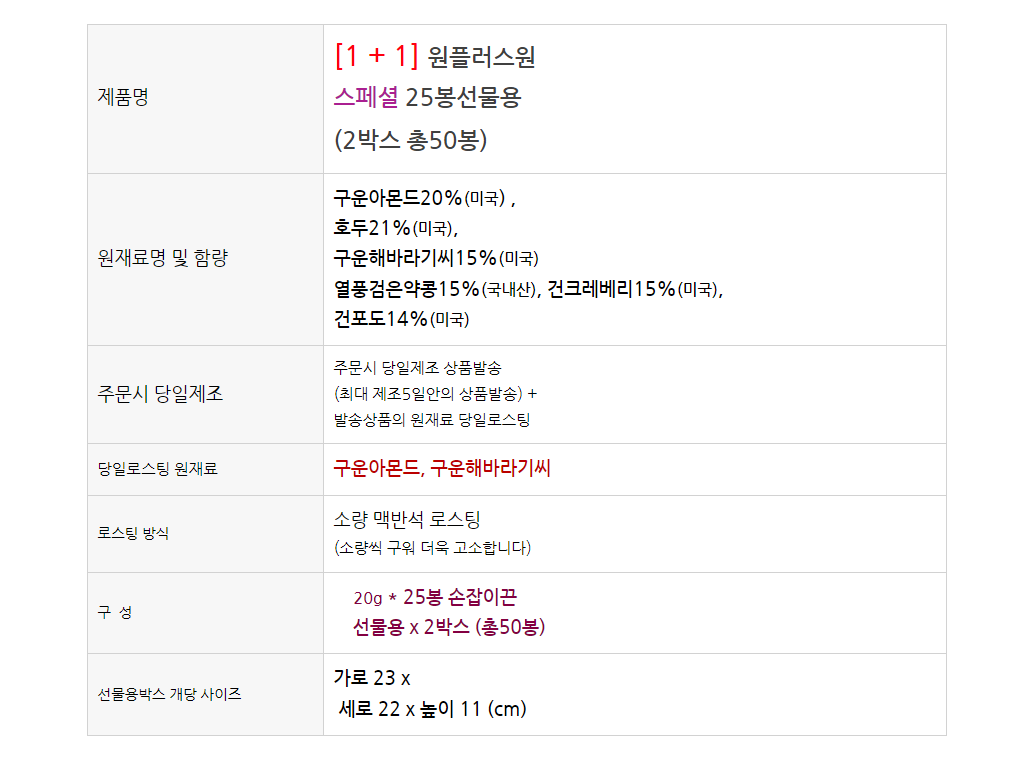The width and height of the screenshot is (1033, 770).
Task: Click the 당일로스팅 원재료 row label
Action: (157, 468)
